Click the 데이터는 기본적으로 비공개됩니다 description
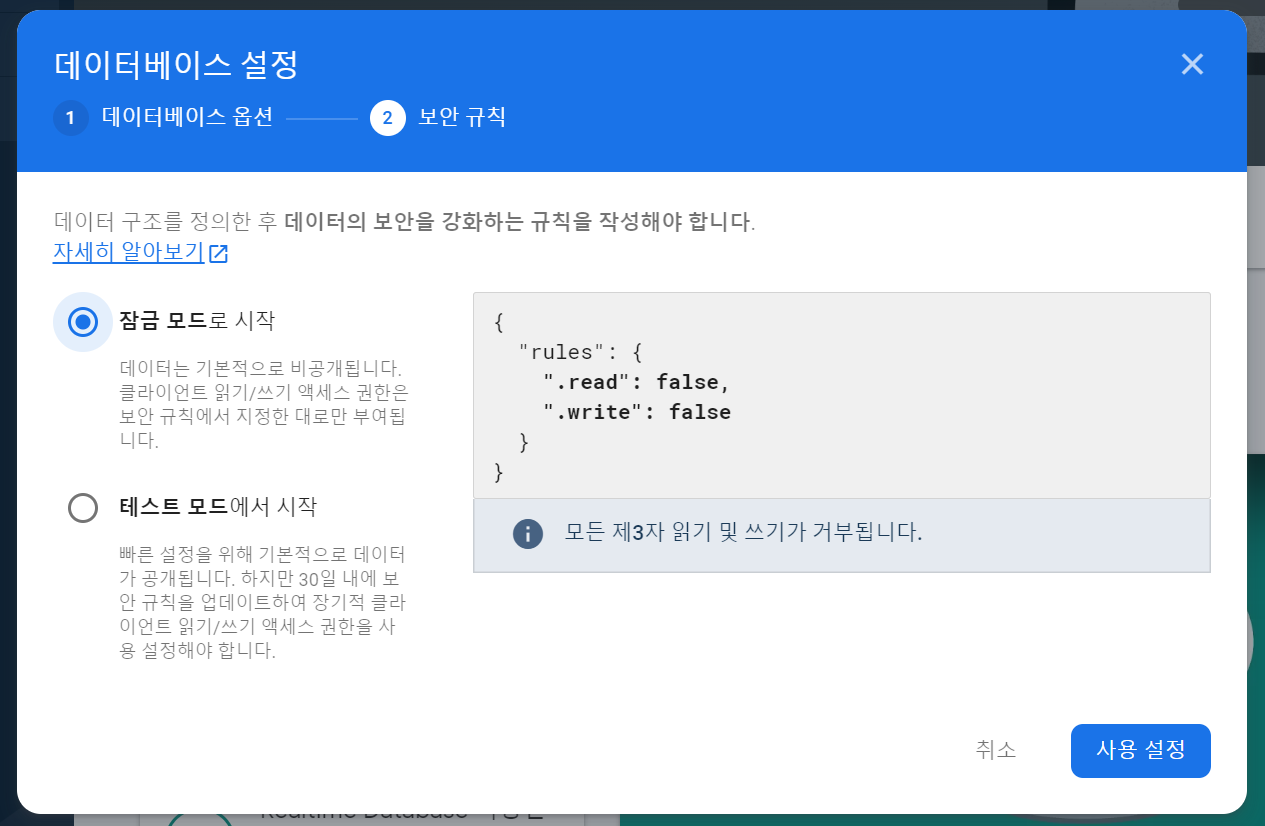 click(x=264, y=404)
